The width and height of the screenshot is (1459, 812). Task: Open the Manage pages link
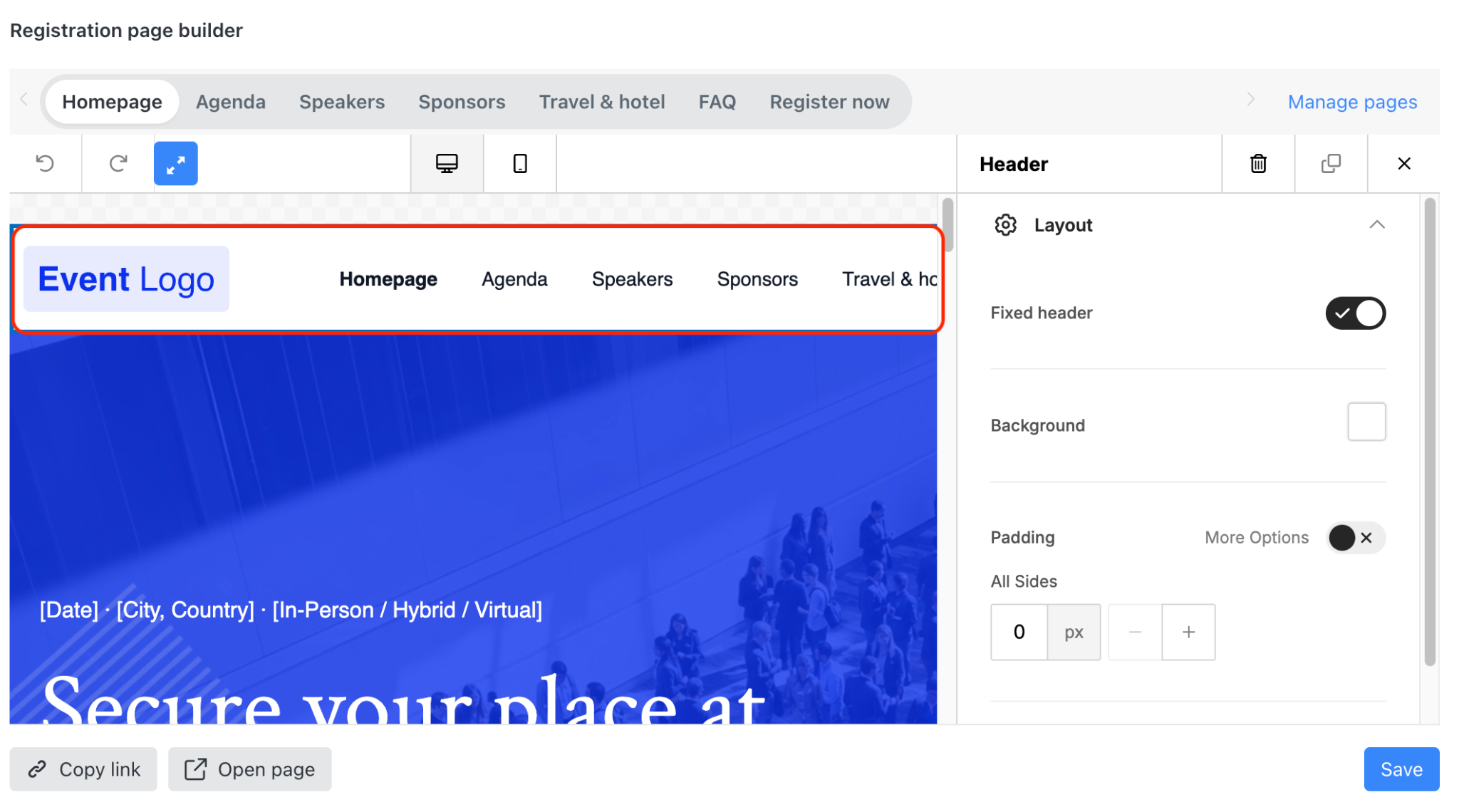pyautogui.click(x=1352, y=102)
